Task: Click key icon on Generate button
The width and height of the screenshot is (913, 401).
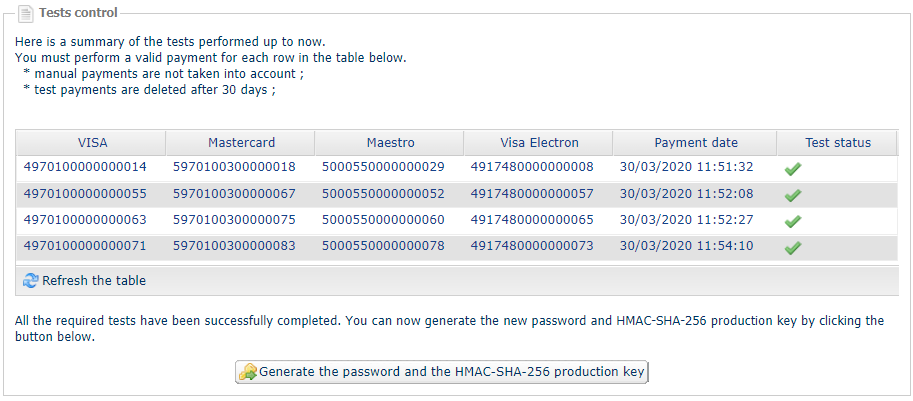Action: 248,372
